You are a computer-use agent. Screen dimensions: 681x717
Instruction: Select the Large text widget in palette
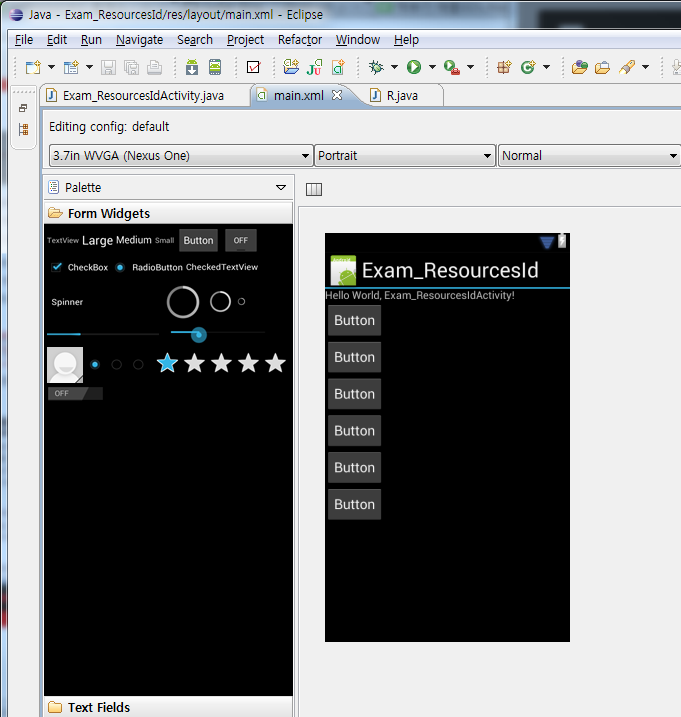[x=97, y=241]
